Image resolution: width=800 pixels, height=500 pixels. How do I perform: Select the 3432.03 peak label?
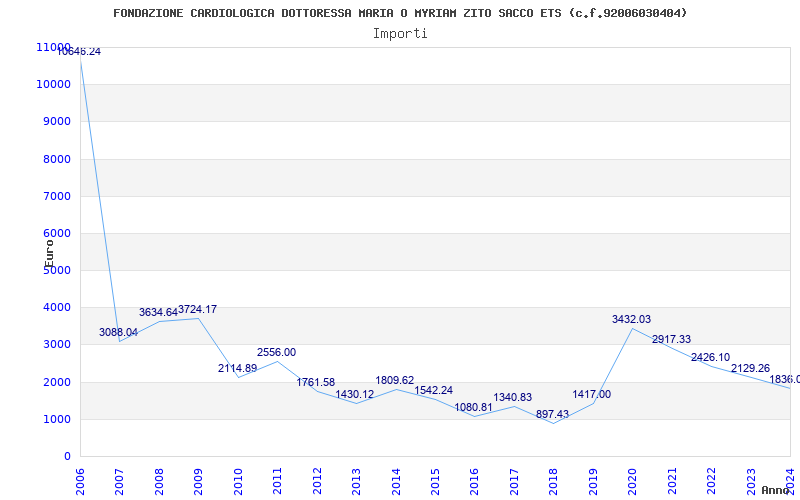(632, 319)
